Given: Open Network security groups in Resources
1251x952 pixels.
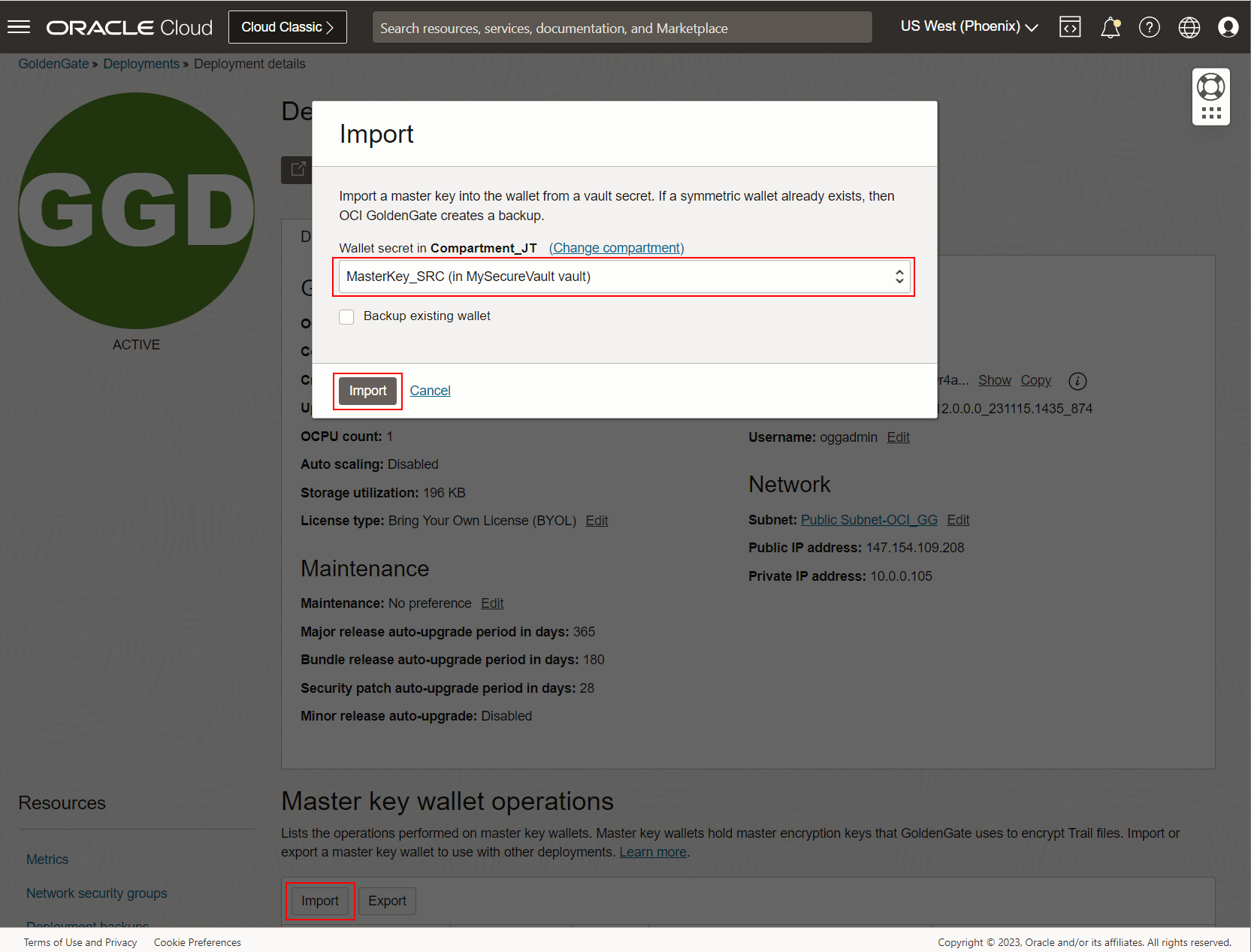Looking at the screenshot, I should 96,893.
